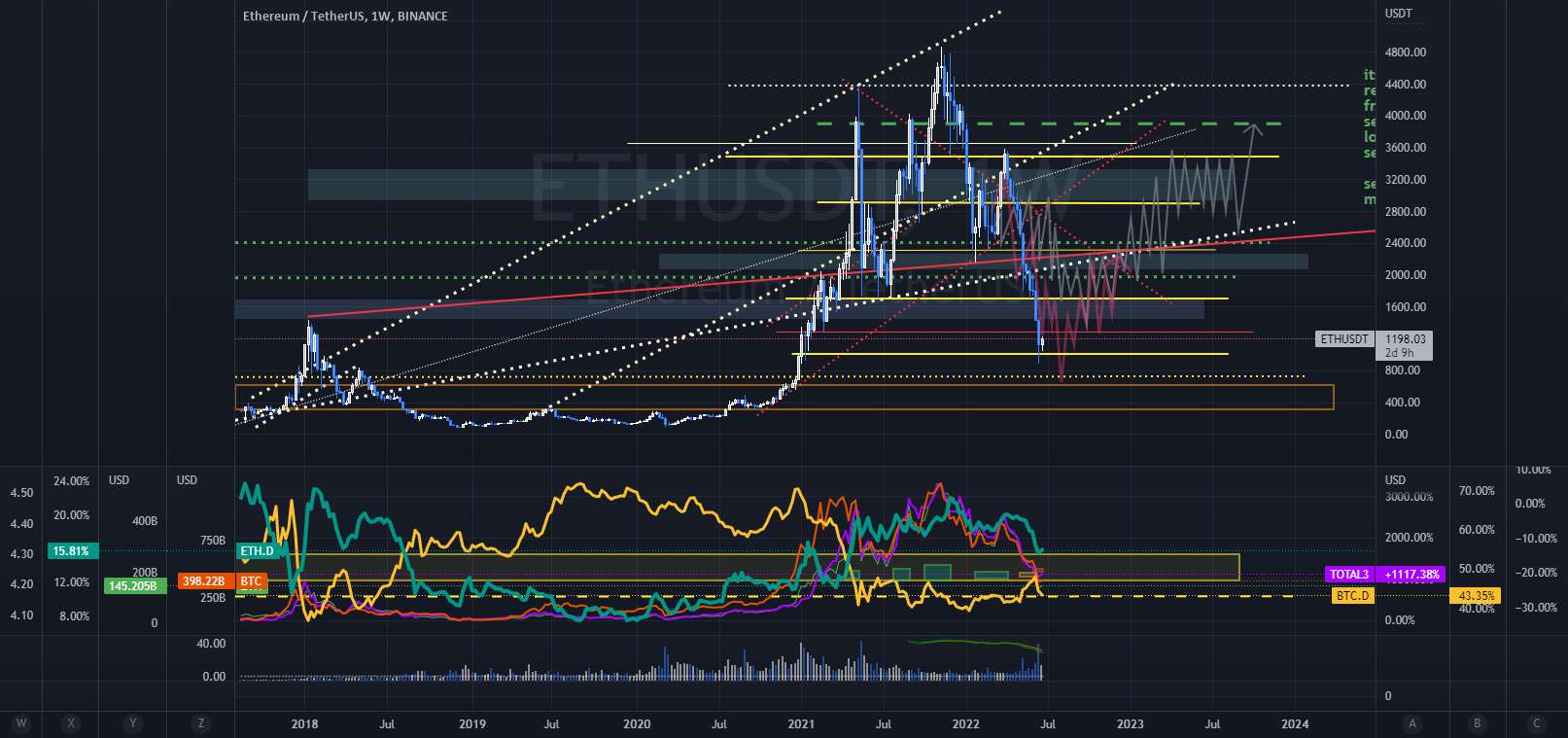Click the 4400.00 price axis label
1568x738 pixels.
[1406, 85]
